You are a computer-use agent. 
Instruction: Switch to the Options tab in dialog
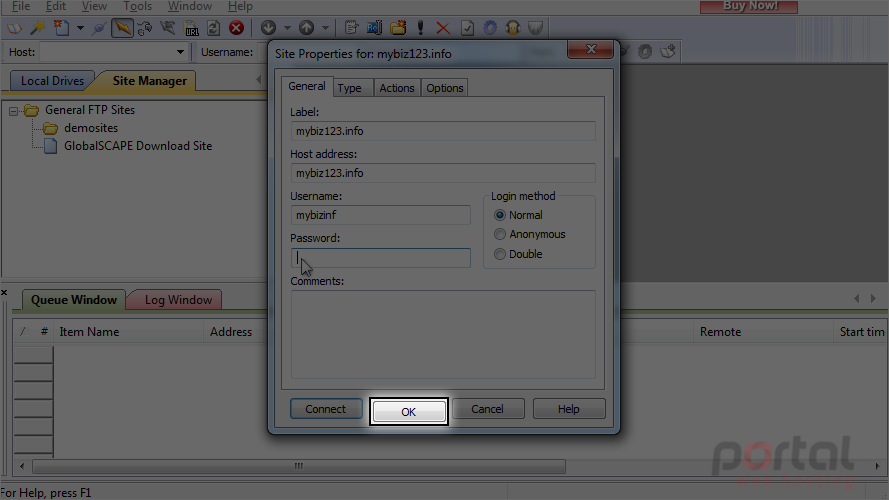[x=444, y=88]
